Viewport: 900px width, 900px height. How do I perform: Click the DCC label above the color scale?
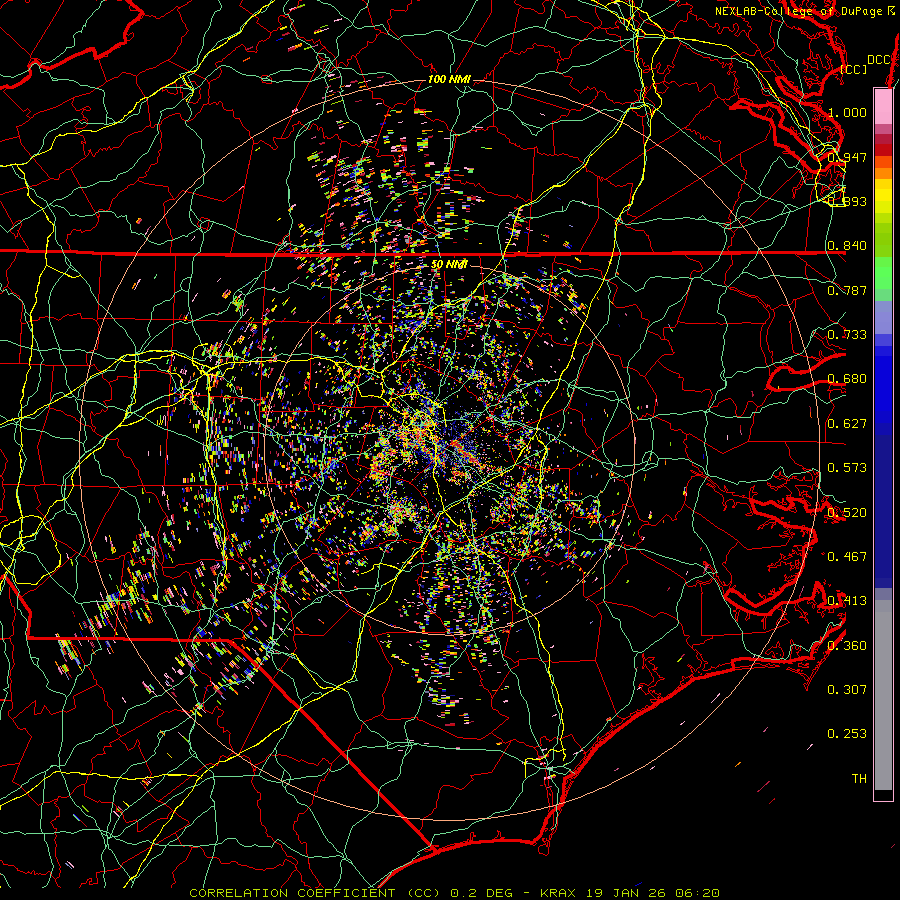pos(879,60)
